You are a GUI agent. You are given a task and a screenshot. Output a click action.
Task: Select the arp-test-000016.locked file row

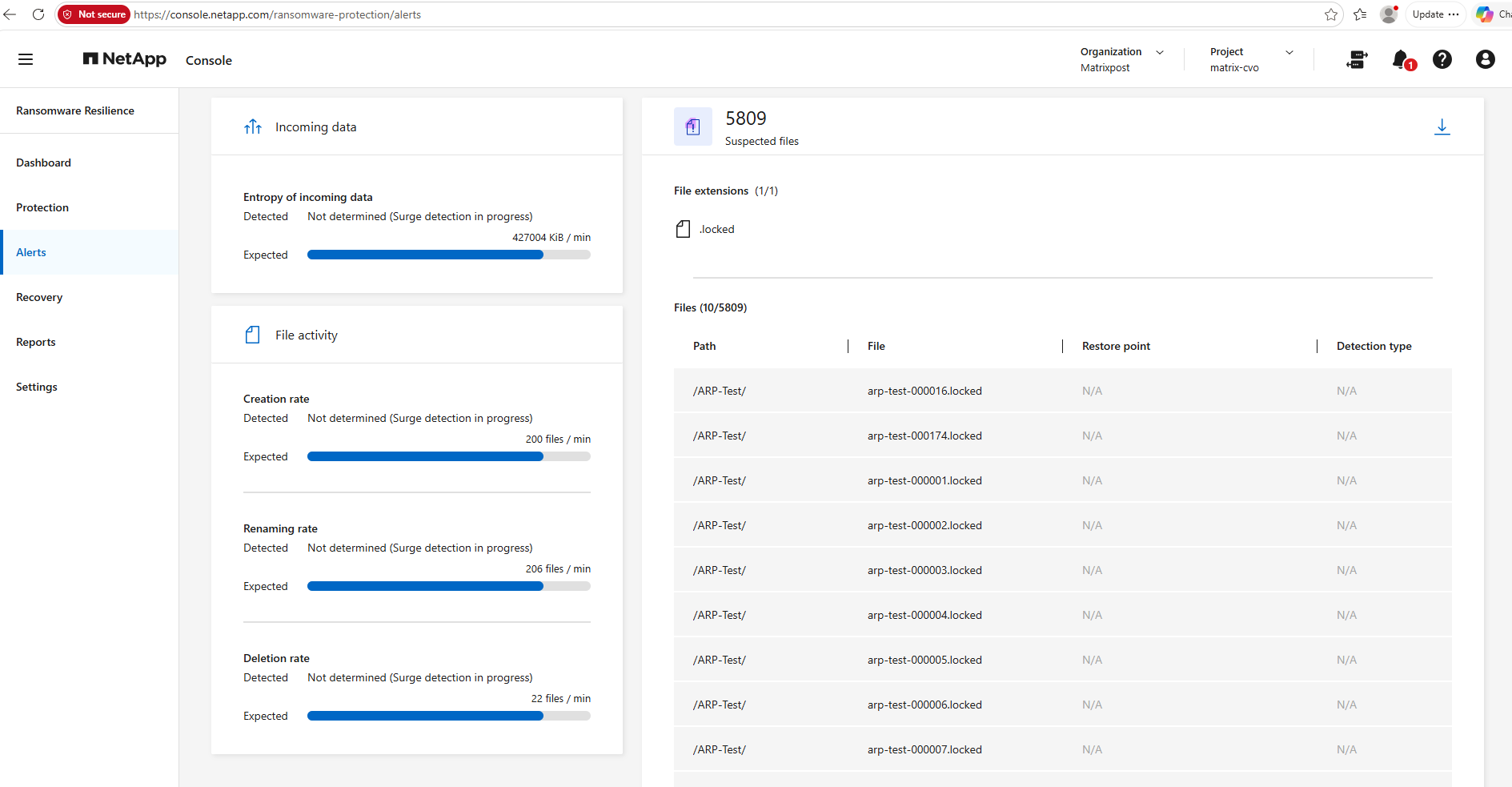(x=1062, y=391)
